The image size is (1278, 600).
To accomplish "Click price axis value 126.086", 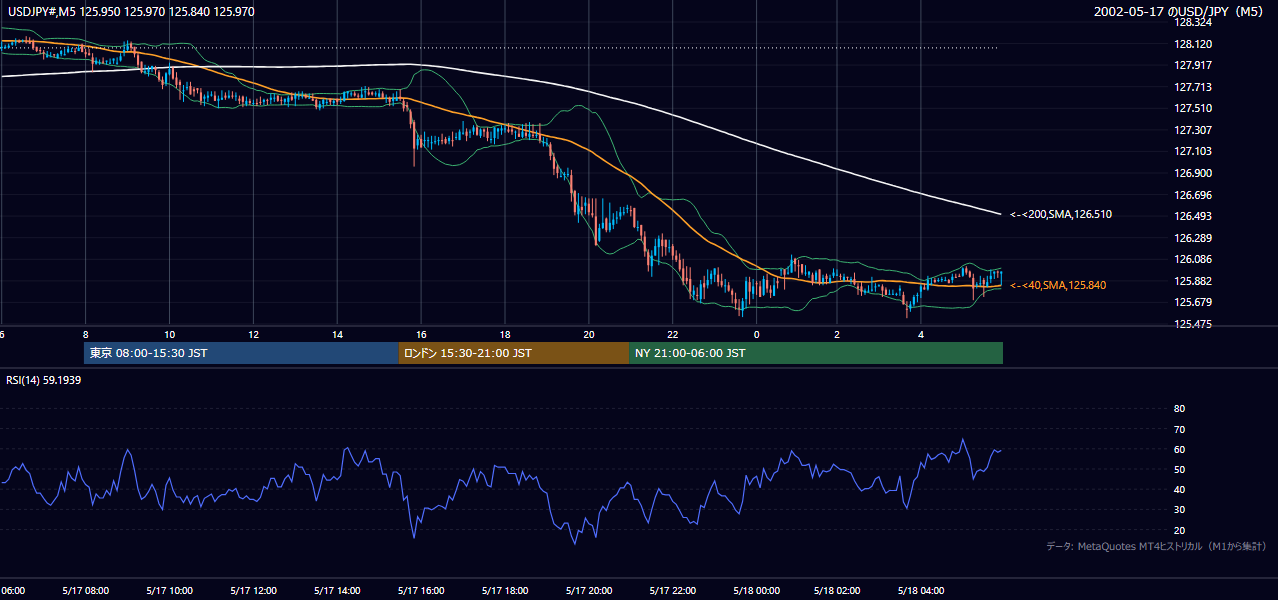I will pyautogui.click(x=1193, y=259).
